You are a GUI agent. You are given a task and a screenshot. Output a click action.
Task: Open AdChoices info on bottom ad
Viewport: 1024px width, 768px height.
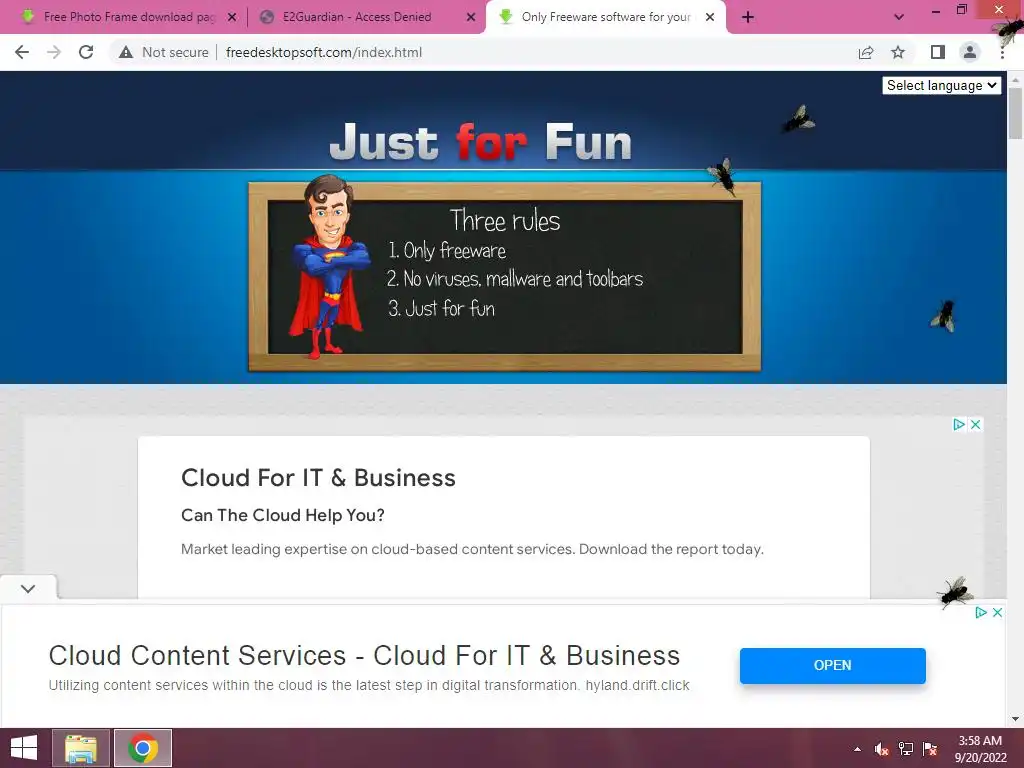[980, 613]
